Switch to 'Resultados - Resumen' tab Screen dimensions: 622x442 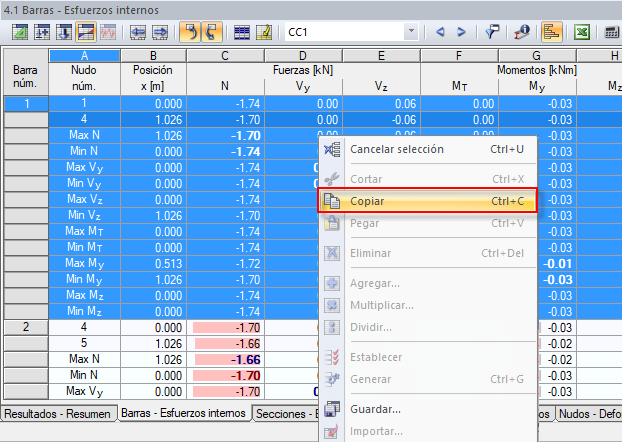click(59, 414)
